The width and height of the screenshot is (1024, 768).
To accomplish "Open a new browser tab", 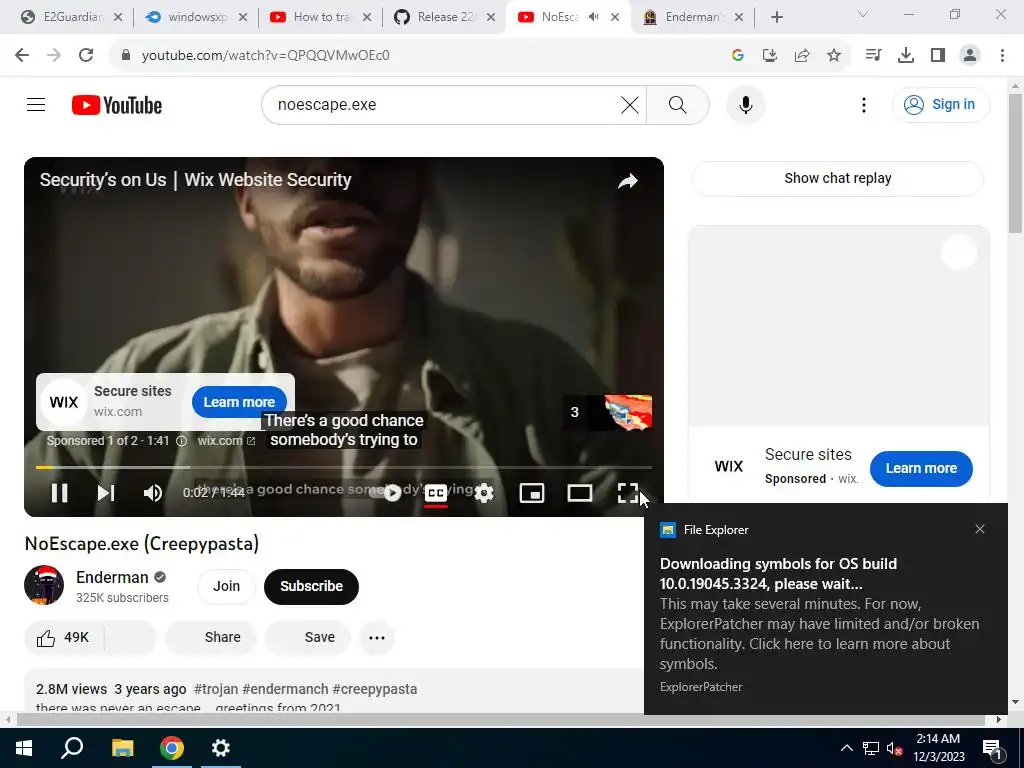I will [776, 17].
